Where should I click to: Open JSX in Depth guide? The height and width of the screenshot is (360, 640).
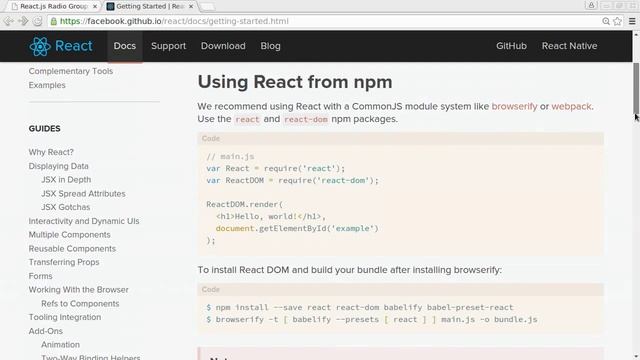click(66, 180)
